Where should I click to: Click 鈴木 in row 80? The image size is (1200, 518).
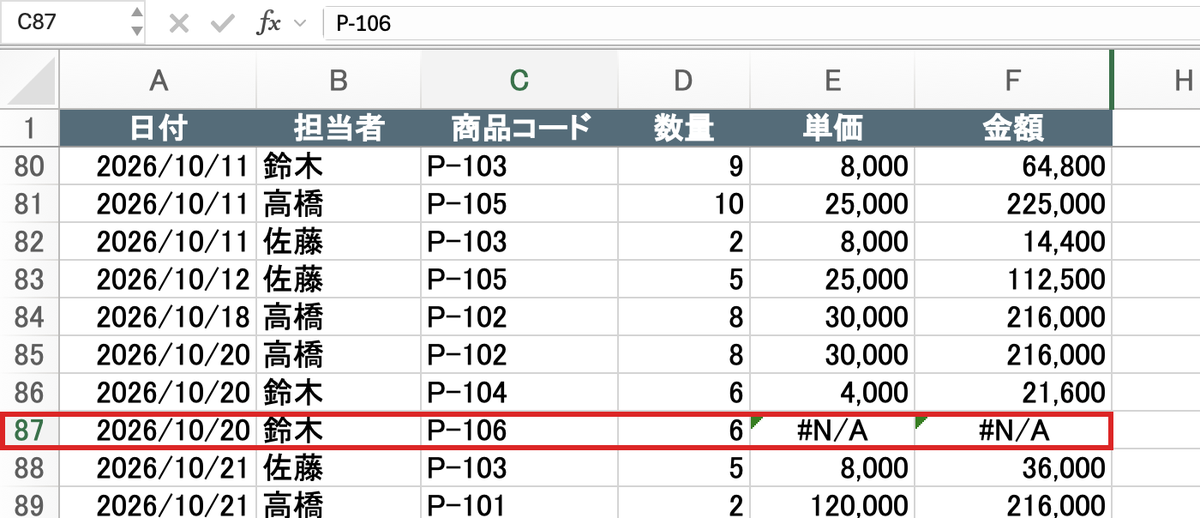point(338,165)
